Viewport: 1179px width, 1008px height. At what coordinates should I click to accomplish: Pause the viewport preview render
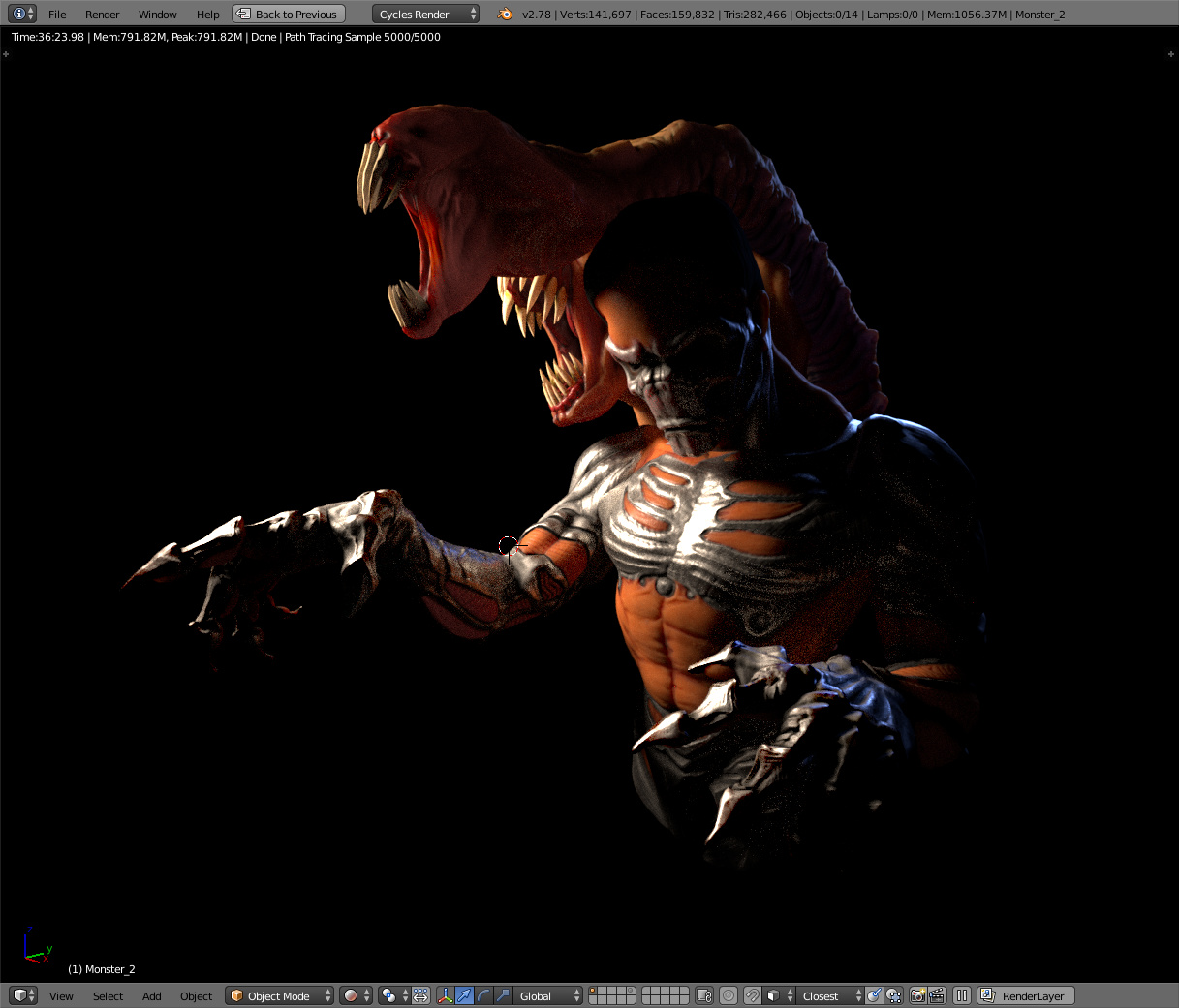click(962, 995)
